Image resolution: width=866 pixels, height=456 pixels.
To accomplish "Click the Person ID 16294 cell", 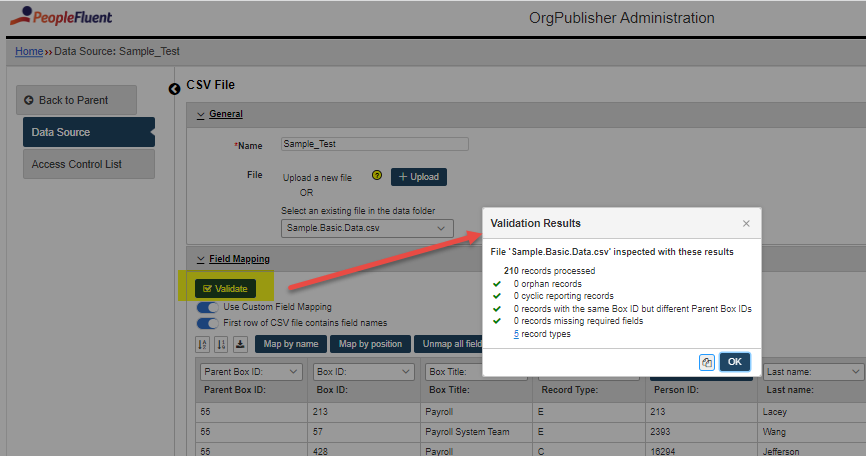I will [x=701, y=450].
